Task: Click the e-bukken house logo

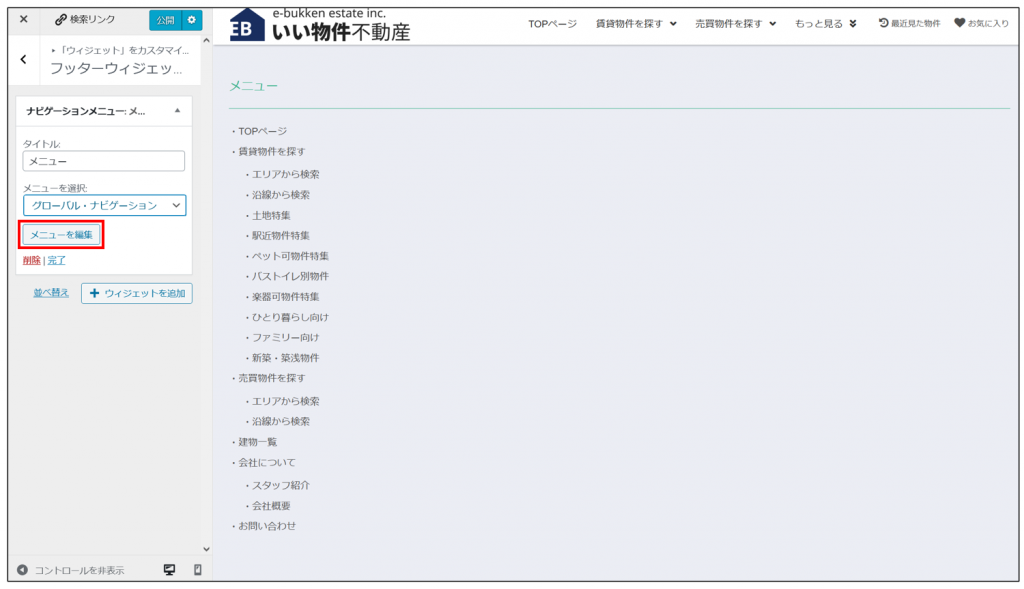Action: [247, 26]
